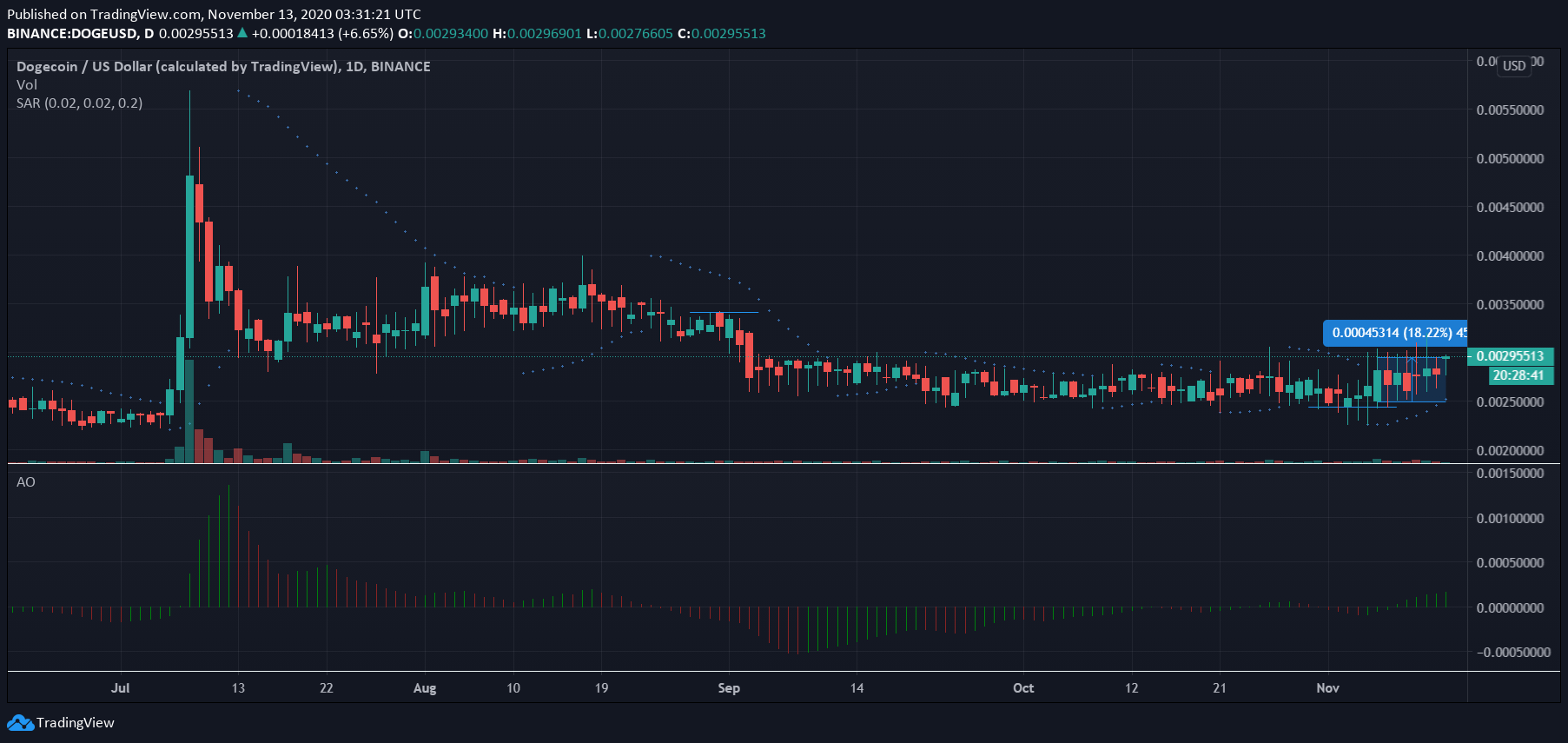Click the 21 date label on time axis
The height and width of the screenshot is (743, 1568).
click(x=1220, y=687)
